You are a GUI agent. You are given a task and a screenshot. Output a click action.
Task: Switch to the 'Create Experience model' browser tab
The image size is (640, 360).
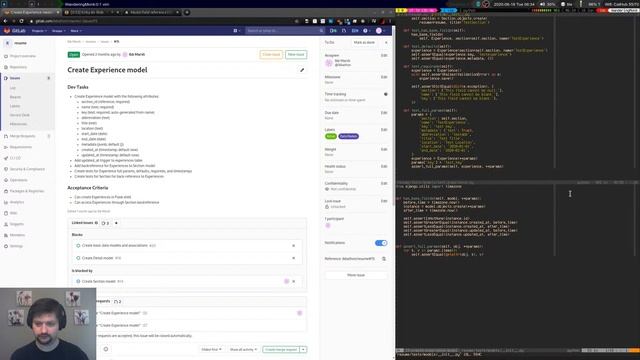coord(31,12)
